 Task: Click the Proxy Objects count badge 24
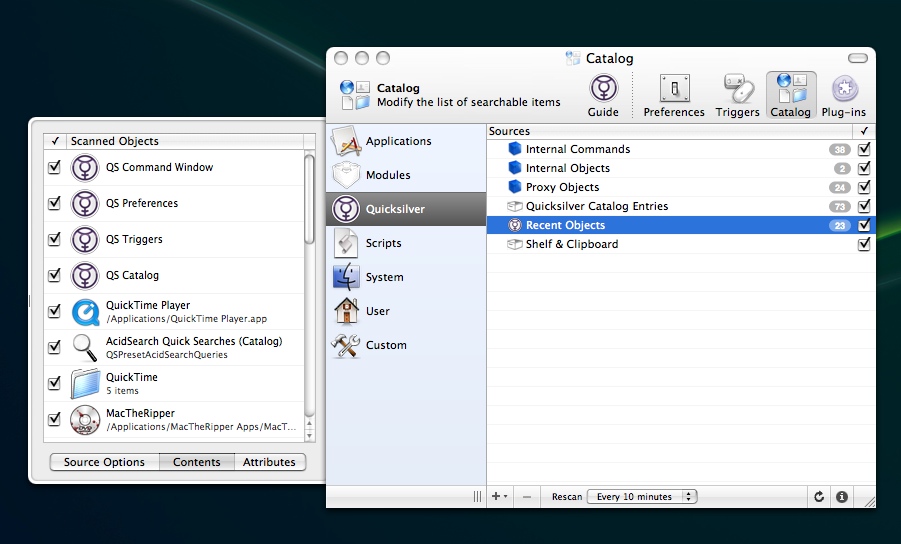tap(840, 187)
